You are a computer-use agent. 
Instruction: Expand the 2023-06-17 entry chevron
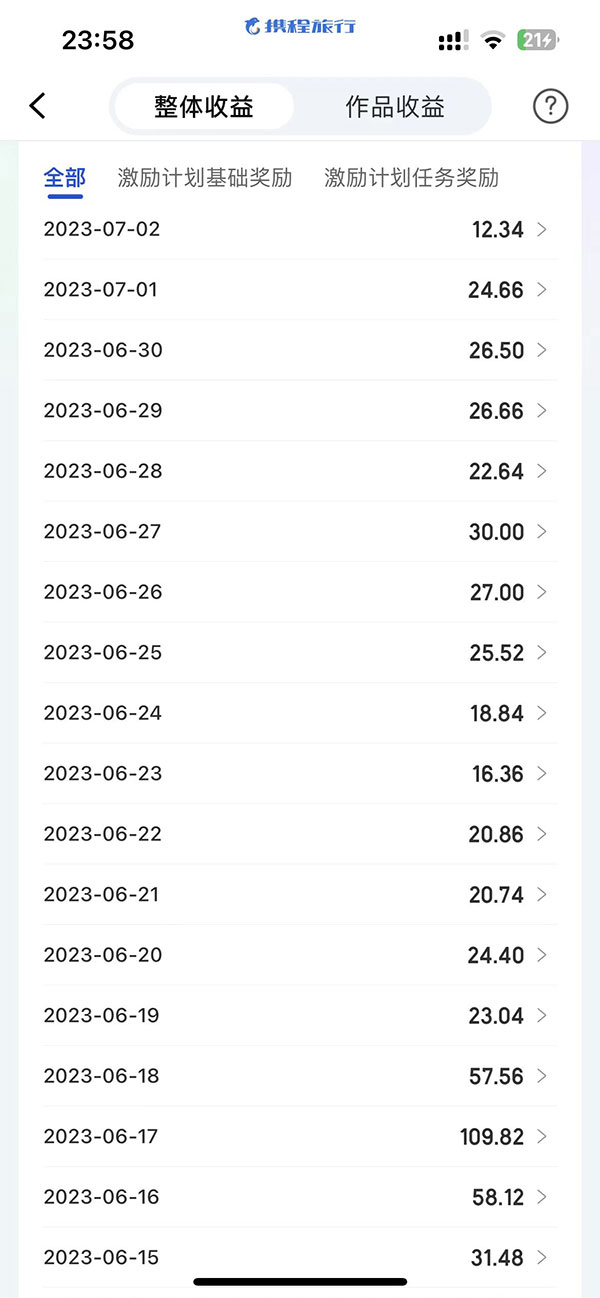coord(542,1136)
